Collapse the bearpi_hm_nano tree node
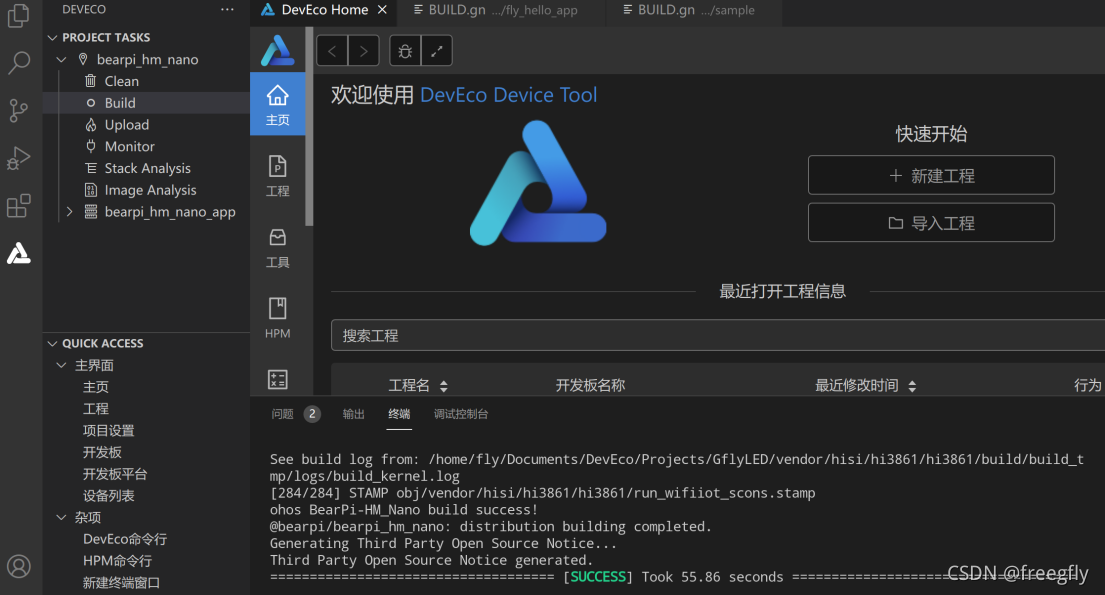 point(62,59)
